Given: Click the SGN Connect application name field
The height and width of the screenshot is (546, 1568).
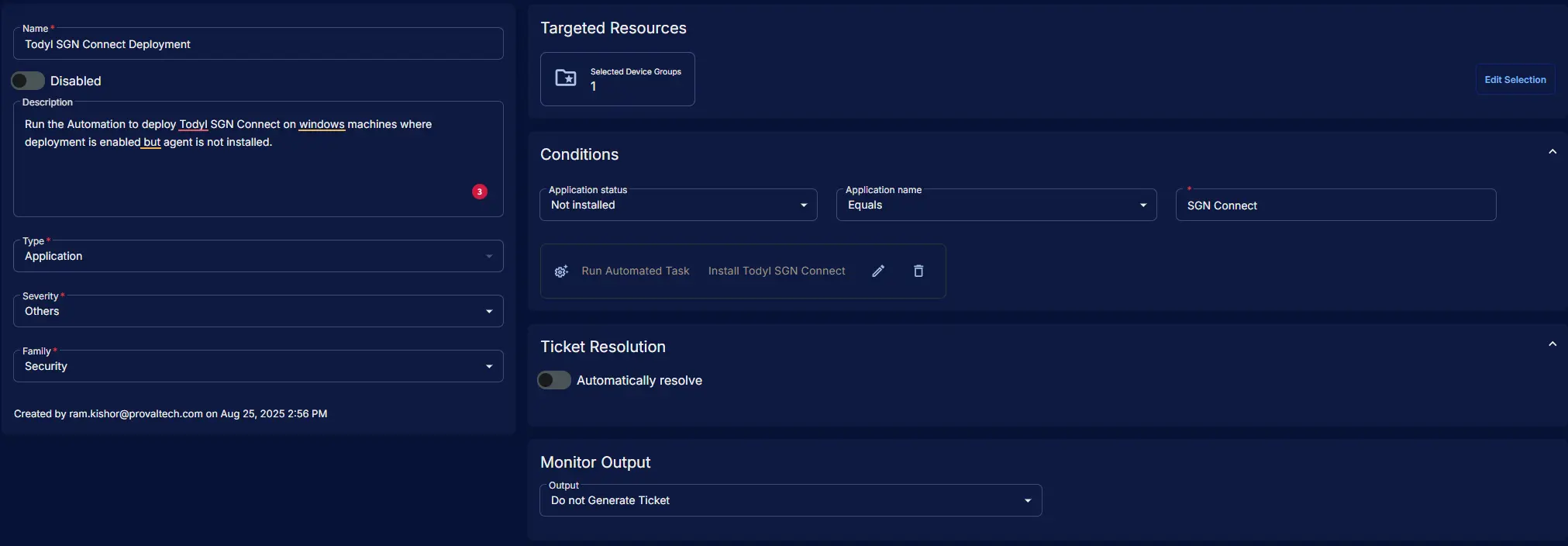Looking at the screenshot, I should click(x=1335, y=206).
